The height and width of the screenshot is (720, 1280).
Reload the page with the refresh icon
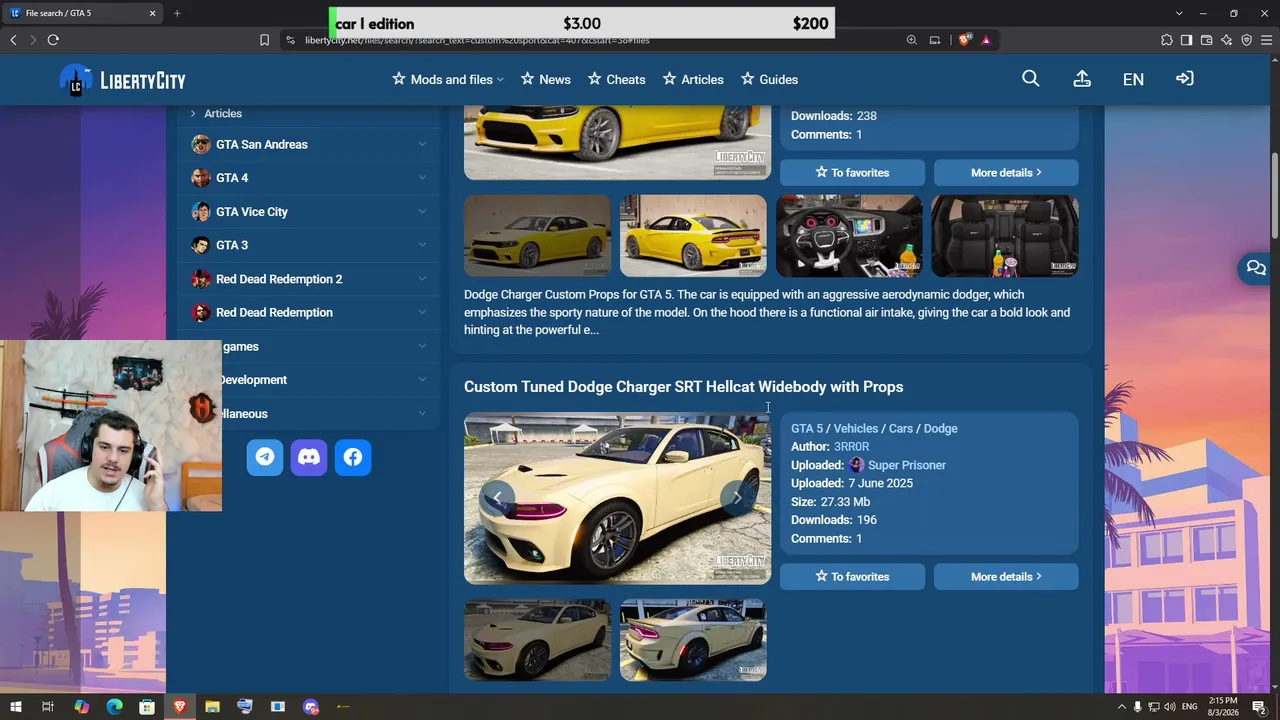53,40
